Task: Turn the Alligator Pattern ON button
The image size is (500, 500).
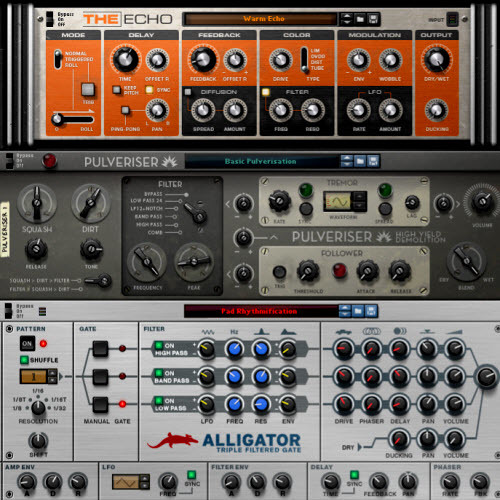Action: coord(27,344)
